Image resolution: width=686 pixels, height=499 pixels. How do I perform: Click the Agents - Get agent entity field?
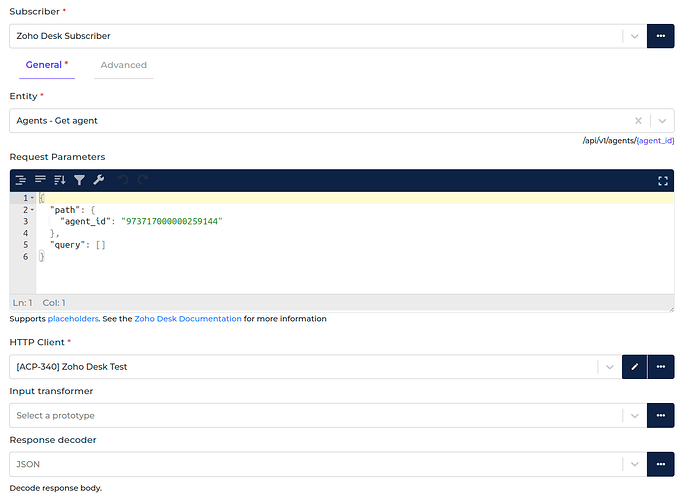point(342,121)
